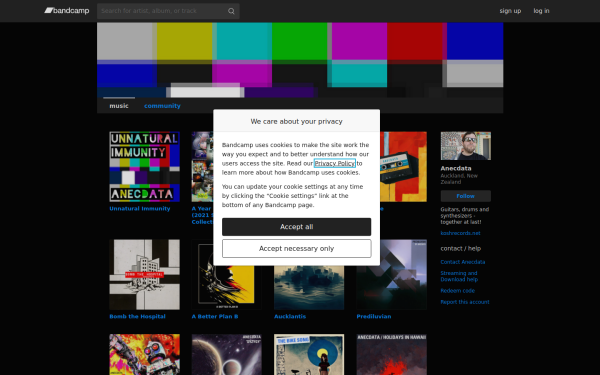This screenshot has width=600, height=375.
Task: Open the Bomb the Hospital title link
Action: (137, 316)
